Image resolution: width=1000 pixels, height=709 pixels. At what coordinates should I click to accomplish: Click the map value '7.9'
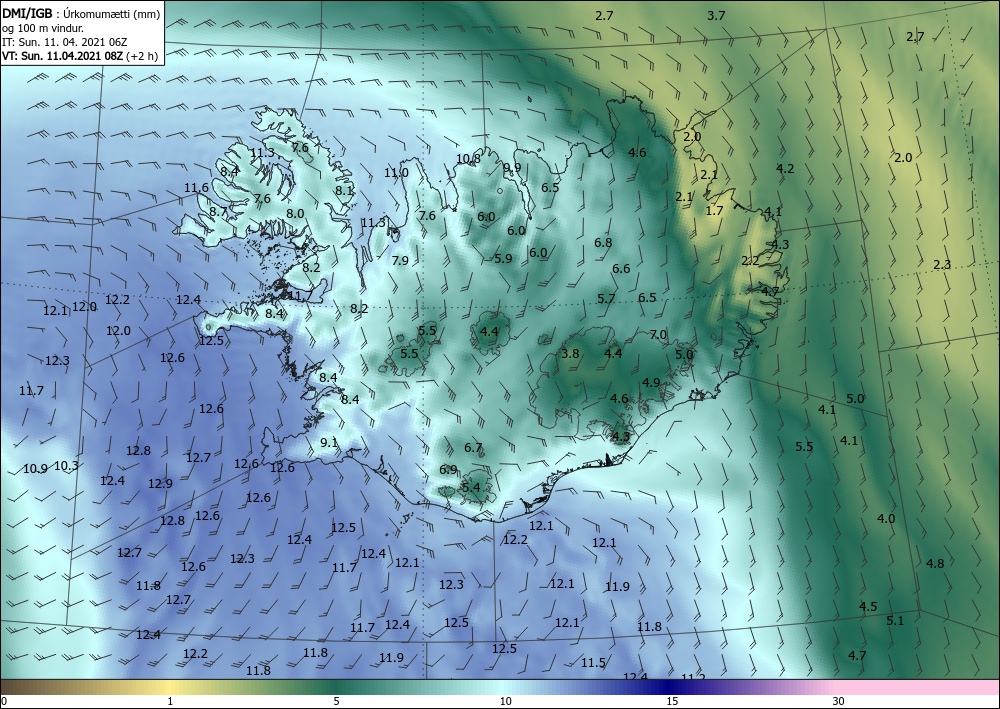click(x=400, y=260)
